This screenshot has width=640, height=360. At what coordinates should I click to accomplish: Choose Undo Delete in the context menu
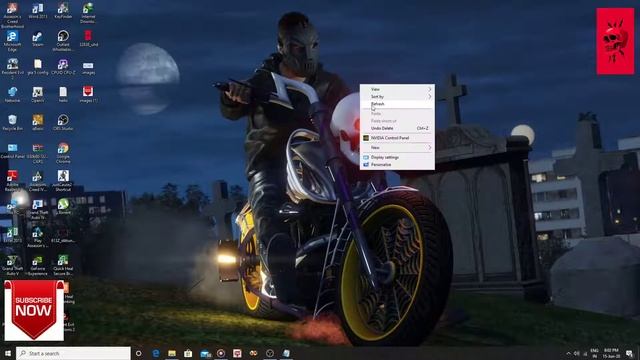click(x=397, y=128)
